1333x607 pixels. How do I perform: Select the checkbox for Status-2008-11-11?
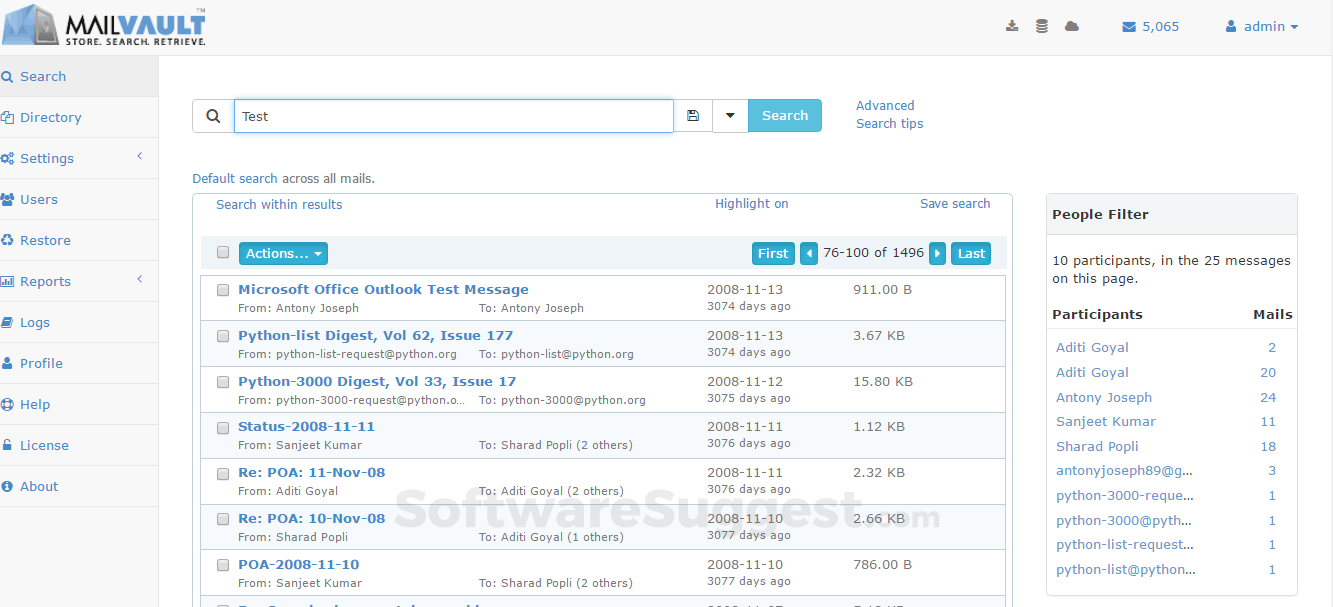point(222,427)
